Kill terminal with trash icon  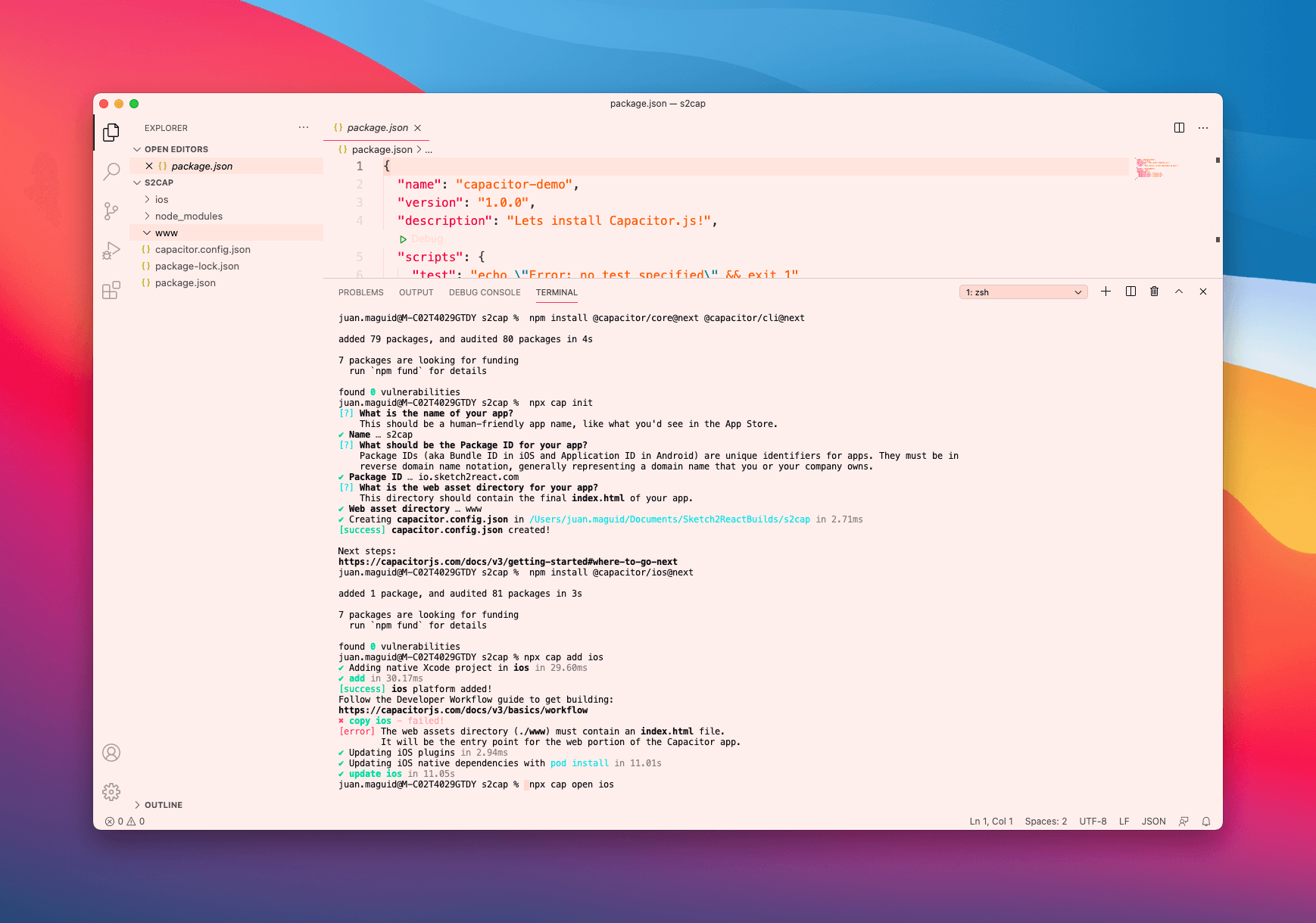tap(1154, 292)
